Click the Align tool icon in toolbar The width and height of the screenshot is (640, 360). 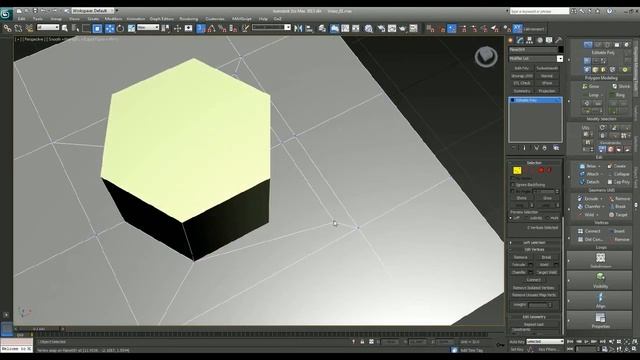(x=309, y=28)
